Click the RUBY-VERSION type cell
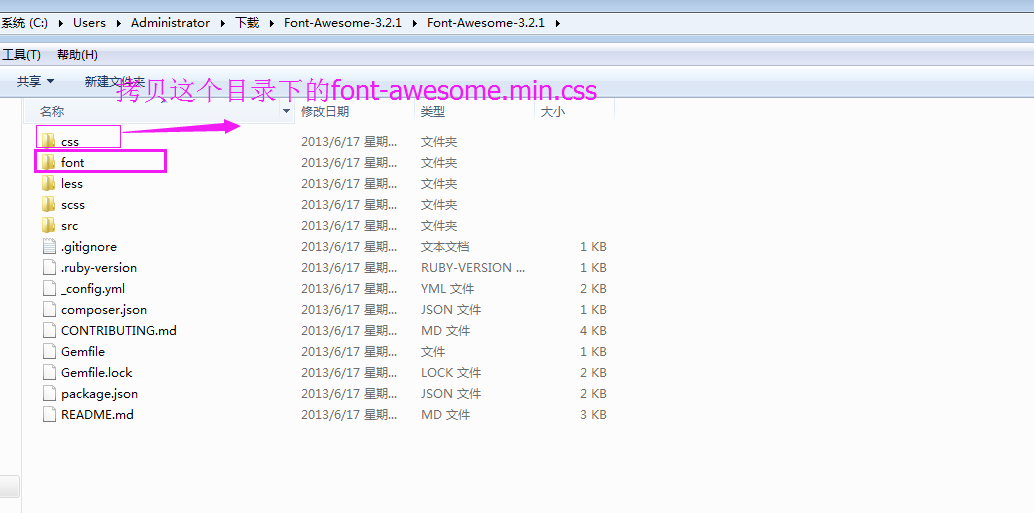Screen dimensions: 1034x513 [473, 268]
